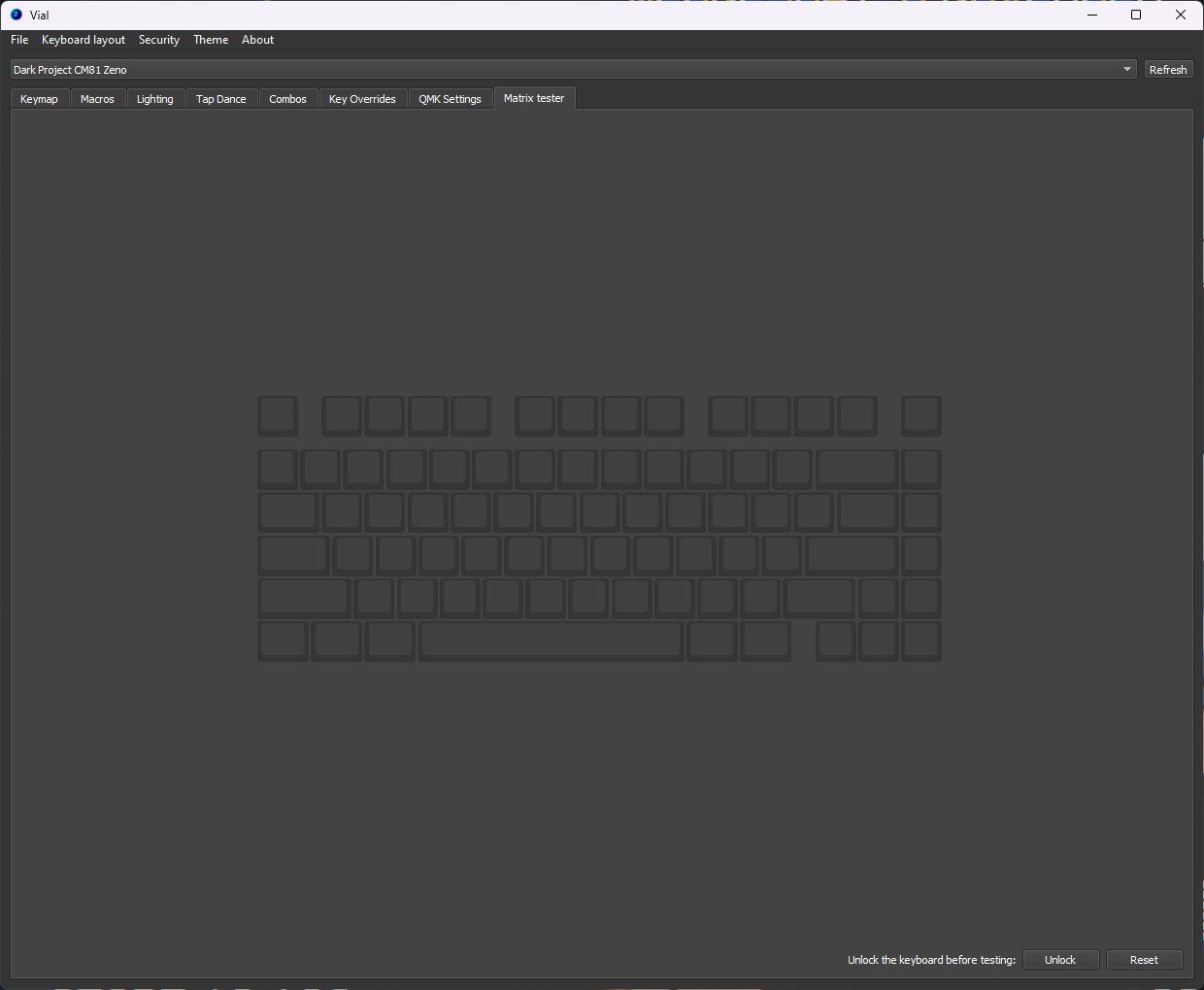This screenshot has height=990, width=1204.
Task: Open the About menu
Action: [258, 40]
